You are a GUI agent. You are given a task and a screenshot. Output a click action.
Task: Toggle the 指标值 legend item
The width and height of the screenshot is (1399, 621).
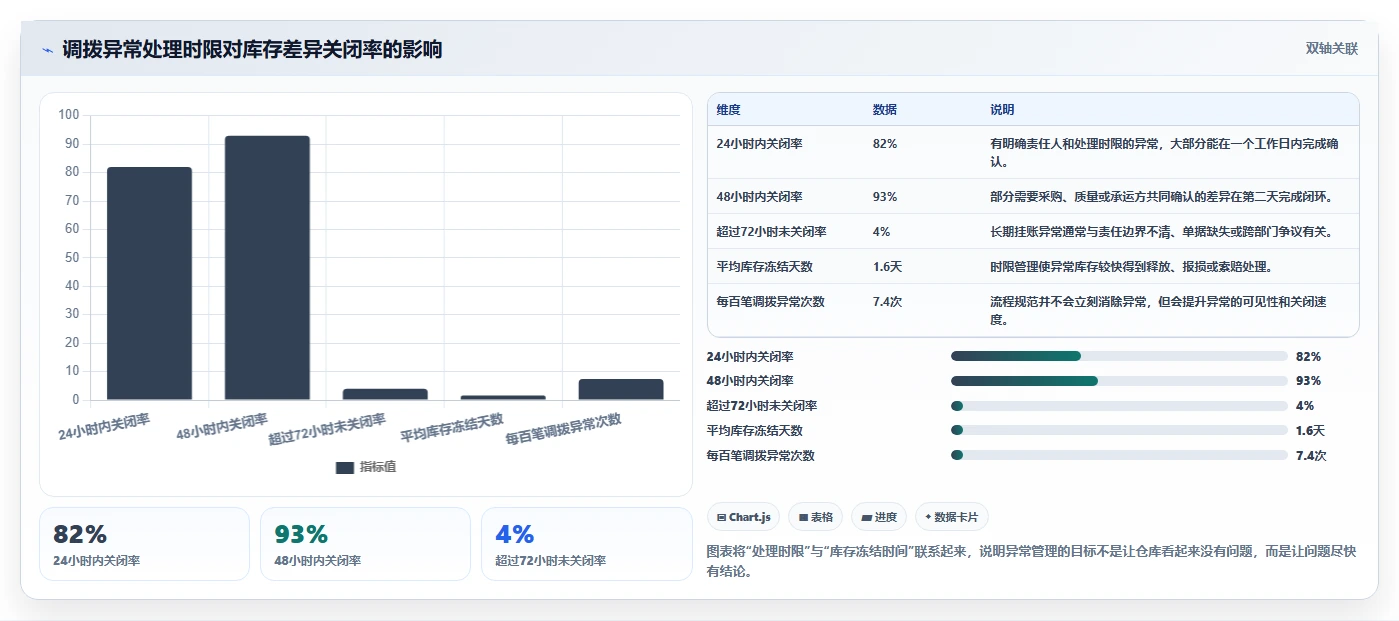tap(365, 467)
